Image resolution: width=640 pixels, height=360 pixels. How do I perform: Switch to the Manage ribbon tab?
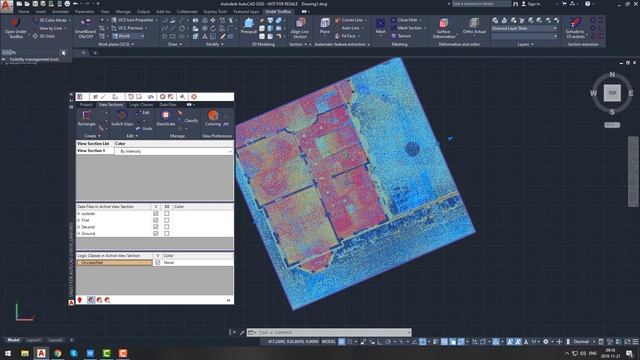point(123,12)
